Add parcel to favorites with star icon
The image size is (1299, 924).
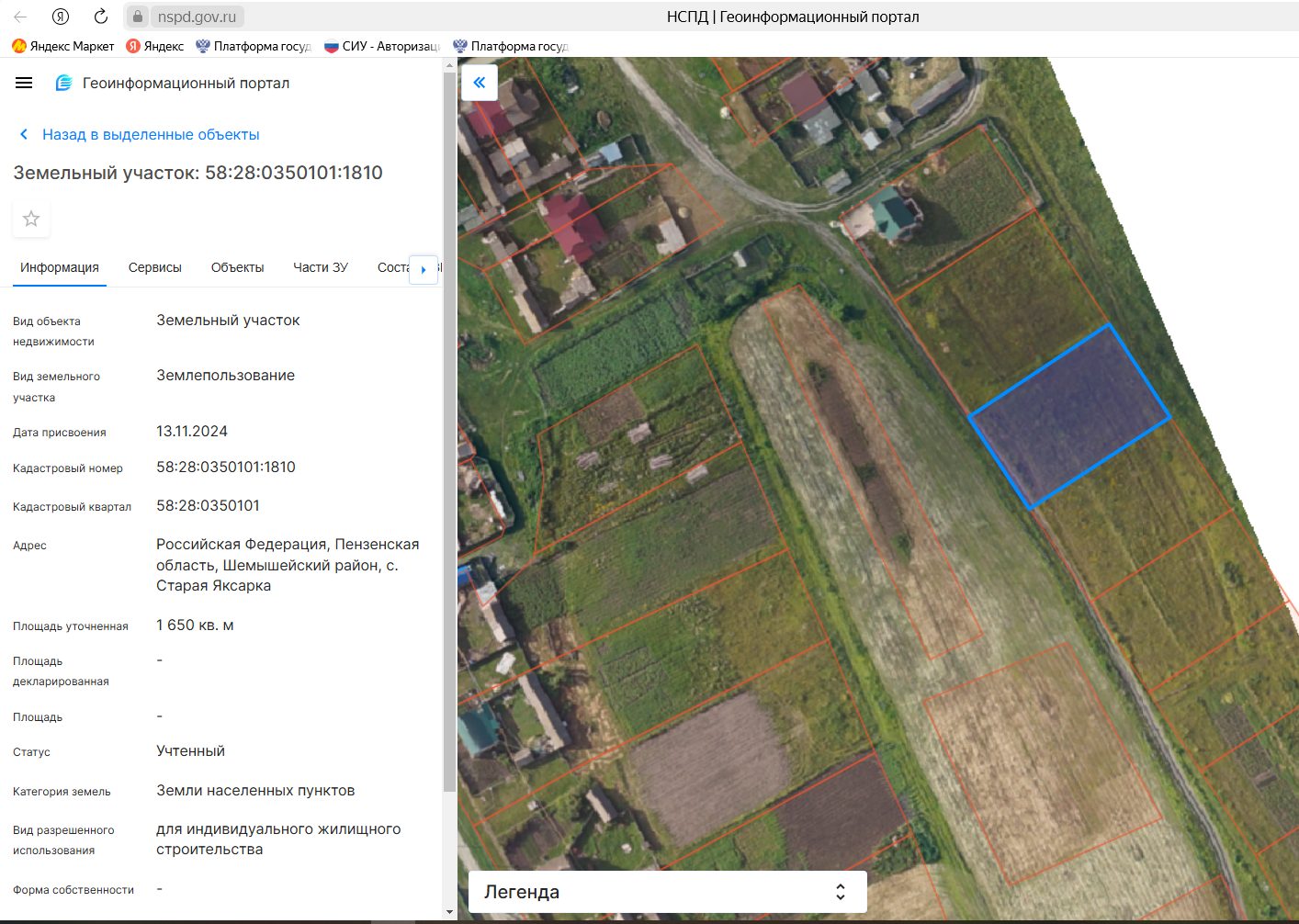[31, 219]
